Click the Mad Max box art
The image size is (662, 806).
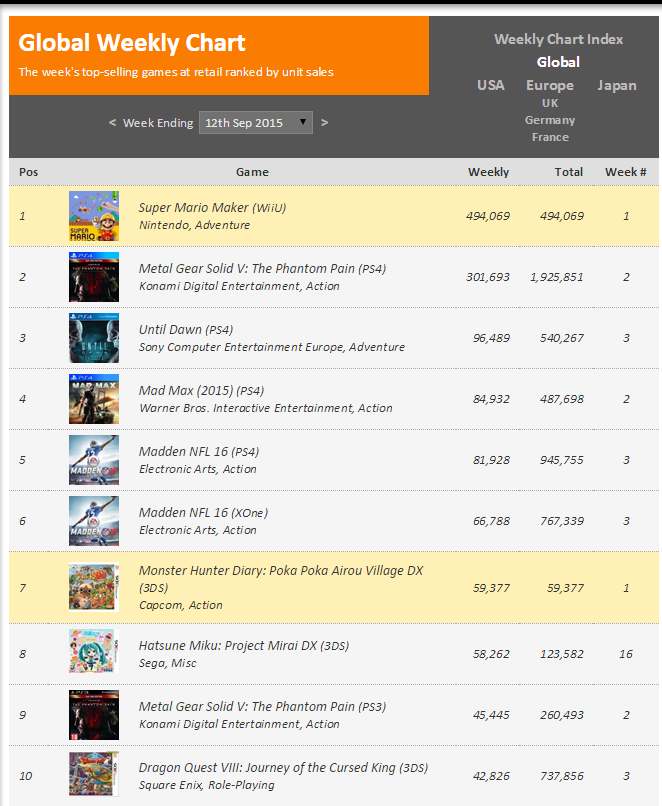pos(94,399)
